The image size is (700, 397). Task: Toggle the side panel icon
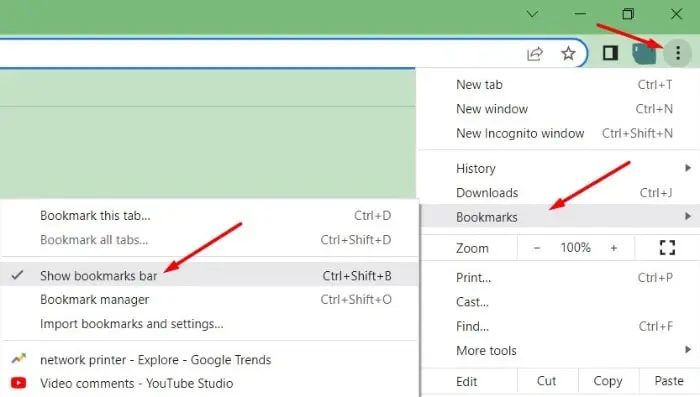610,53
